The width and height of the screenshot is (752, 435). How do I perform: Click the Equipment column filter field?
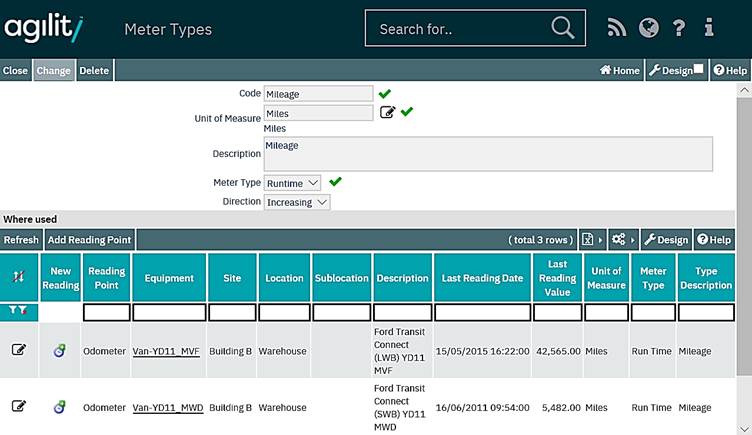[x=169, y=313]
